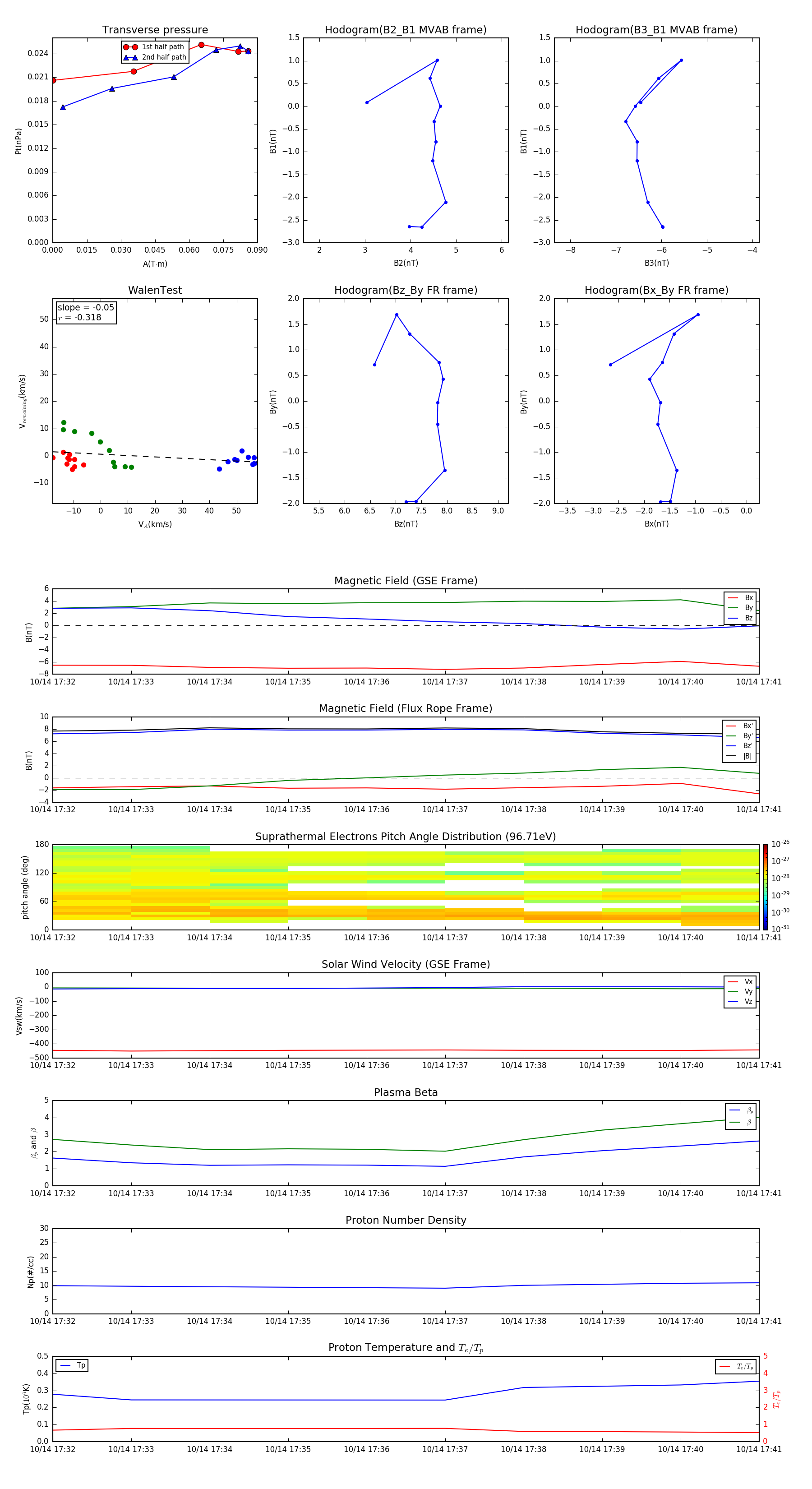Click the '10^-26' colorbar tick label

click(x=780, y=845)
